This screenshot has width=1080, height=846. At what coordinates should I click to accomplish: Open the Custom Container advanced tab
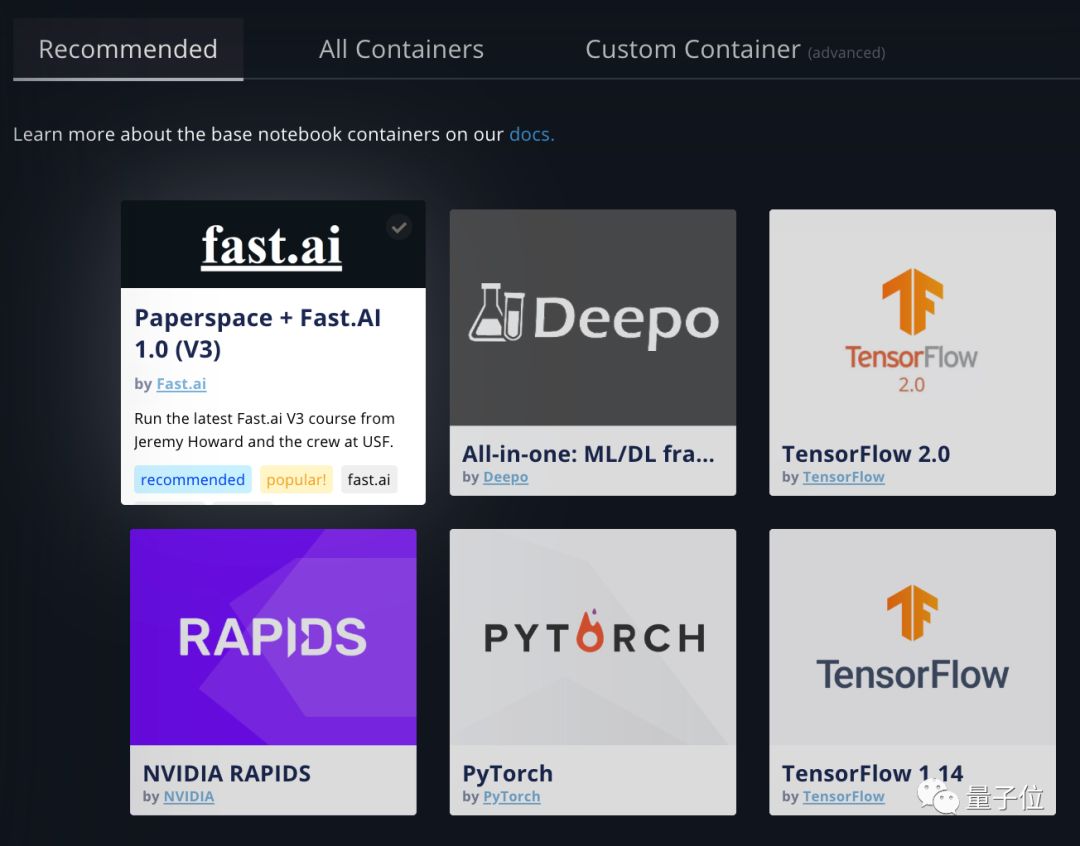click(734, 49)
